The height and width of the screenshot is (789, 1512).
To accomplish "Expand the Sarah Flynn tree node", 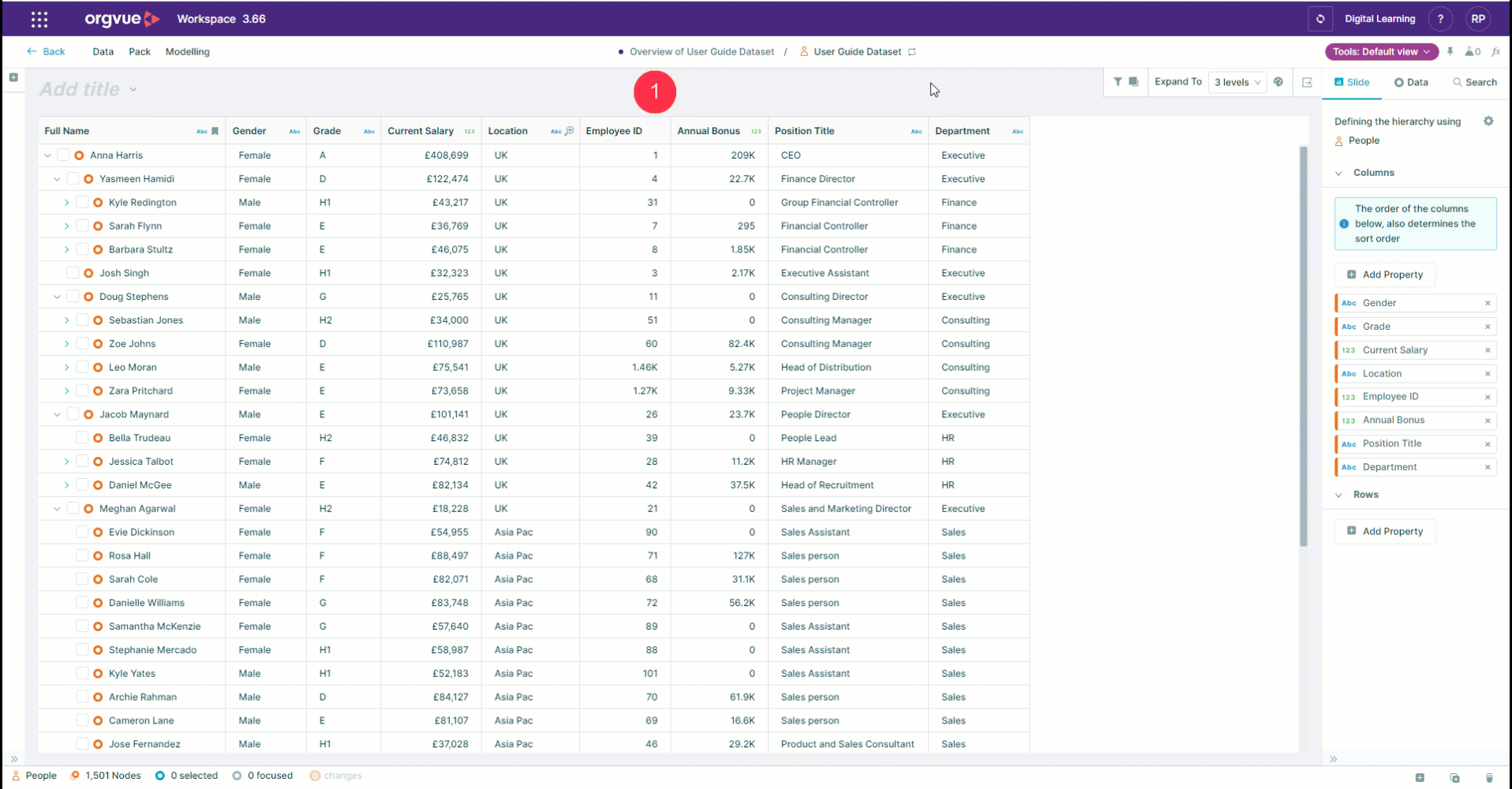I will point(66,226).
